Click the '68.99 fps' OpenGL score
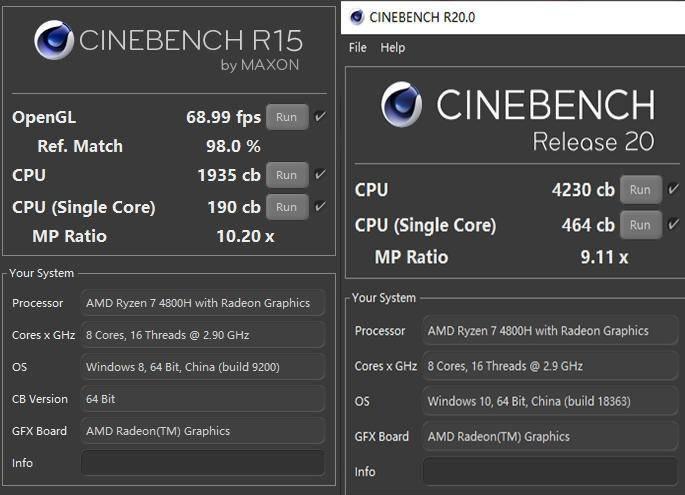 pyautogui.click(x=223, y=117)
